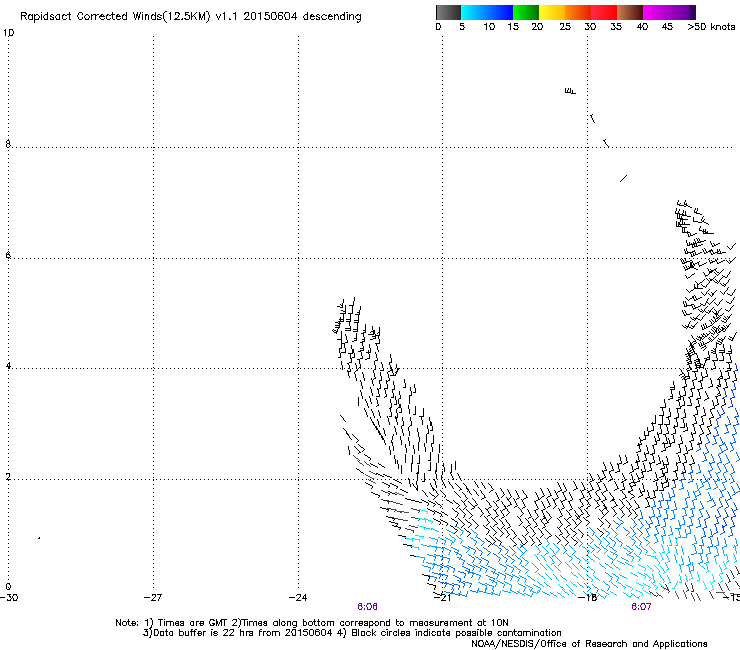740x650 pixels.
Task: Click the longitude axis label '-21'
Action: point(443,598)
